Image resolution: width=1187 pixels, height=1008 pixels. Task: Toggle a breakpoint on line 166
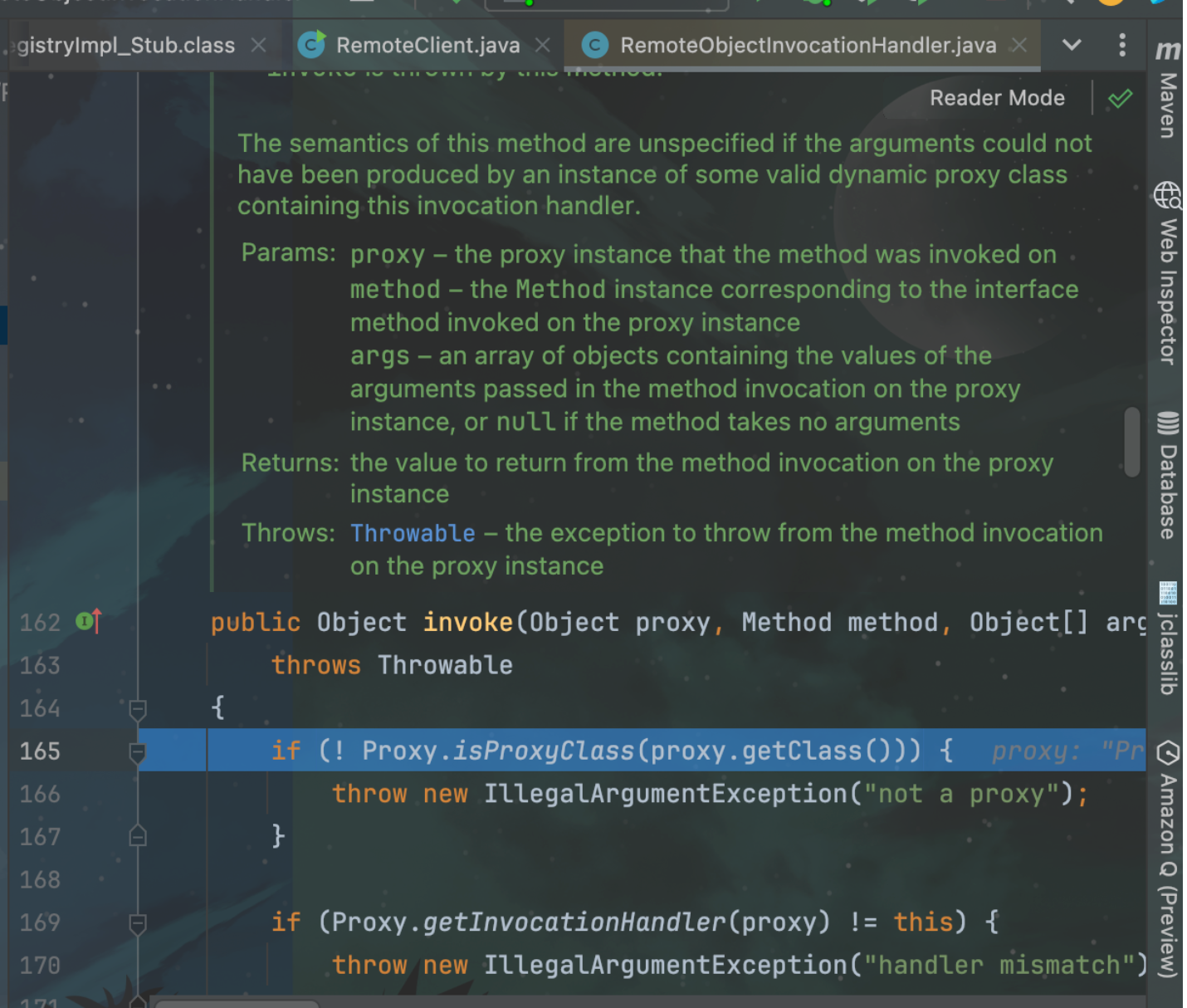pos(40,794)
